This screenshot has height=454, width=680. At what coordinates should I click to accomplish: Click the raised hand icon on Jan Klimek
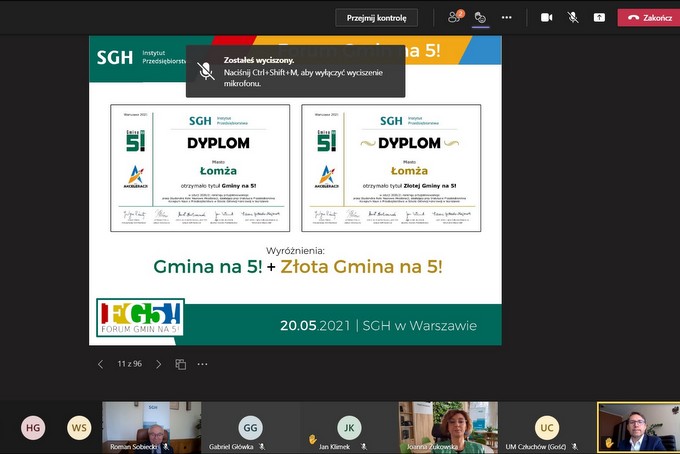[313, 439]
